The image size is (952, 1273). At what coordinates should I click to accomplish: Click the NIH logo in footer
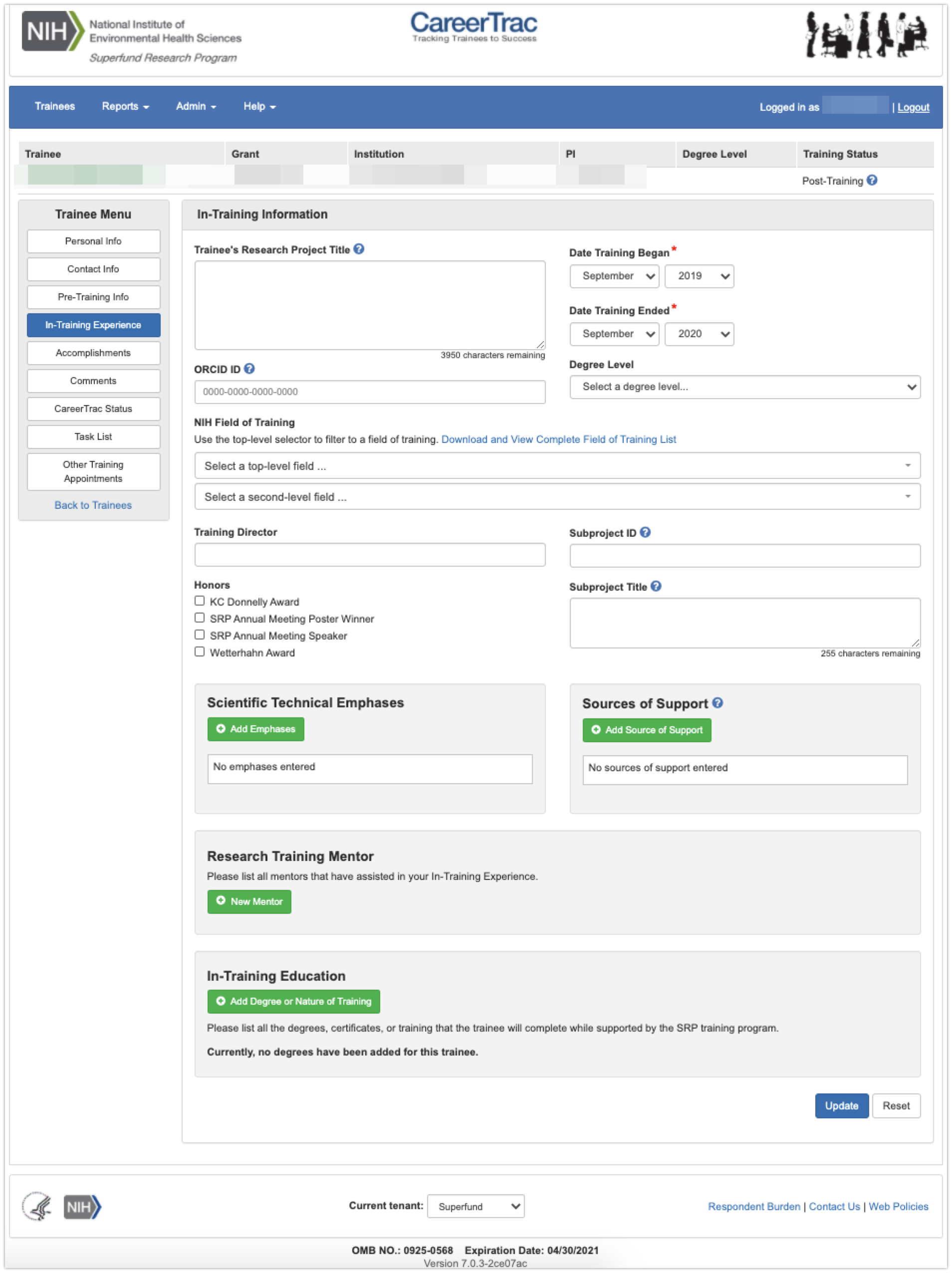point(82,1206)
